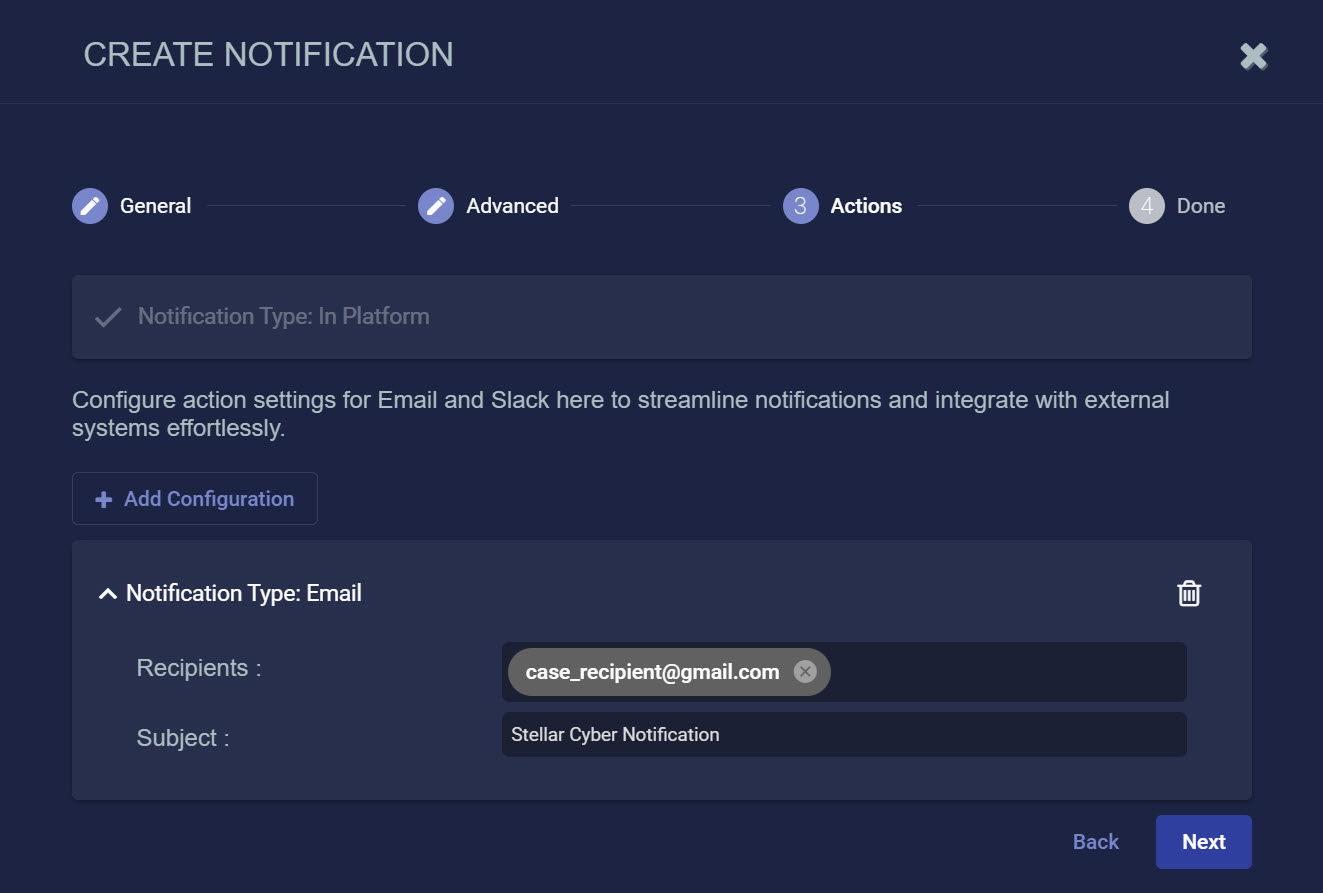Click the Advanced step pencil icon
The height and width of the screenshot is (893, 1323).
click(x=436, y=206)
